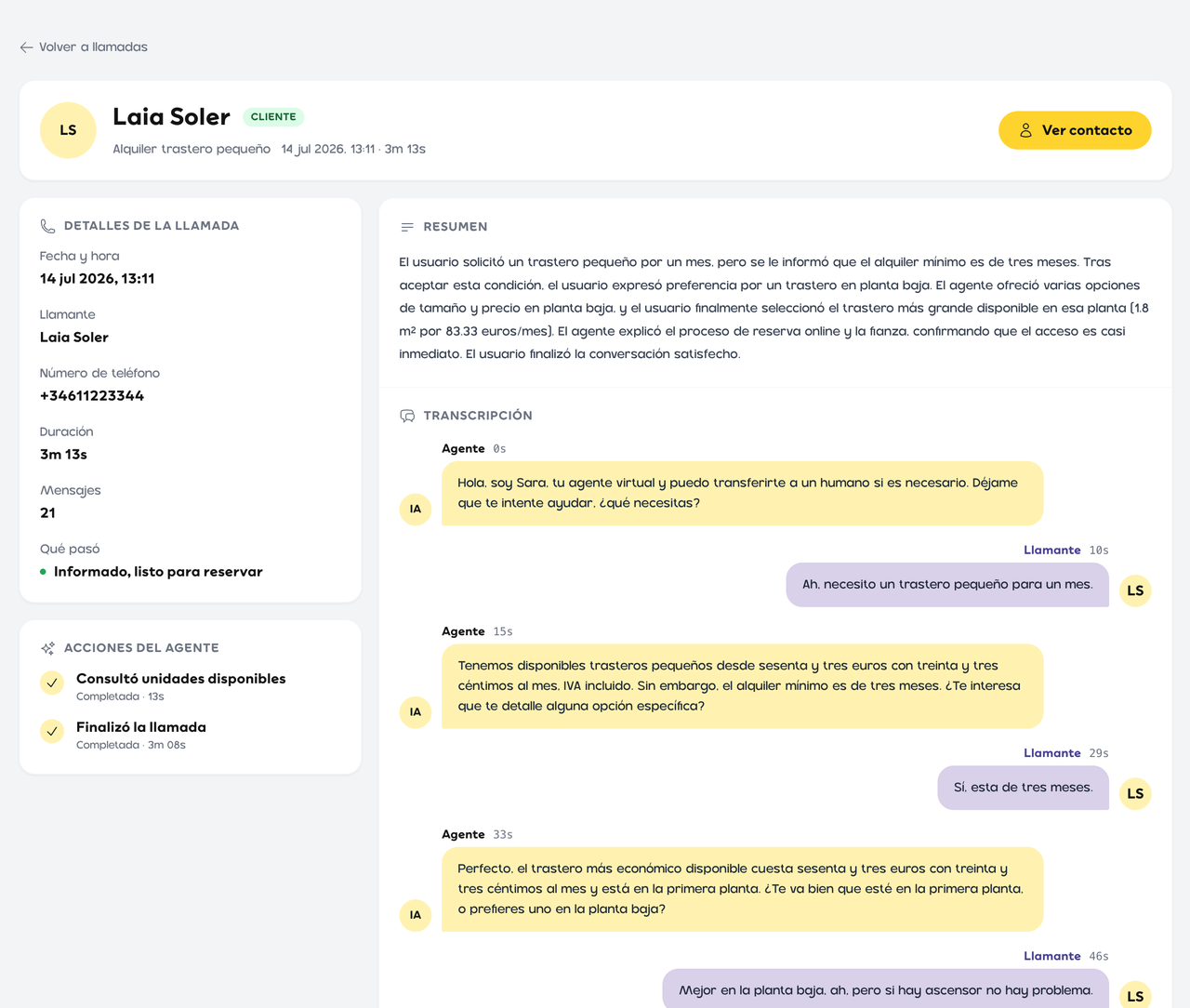Click the IA avatar next to the greeting message

[x=416, y=509]
